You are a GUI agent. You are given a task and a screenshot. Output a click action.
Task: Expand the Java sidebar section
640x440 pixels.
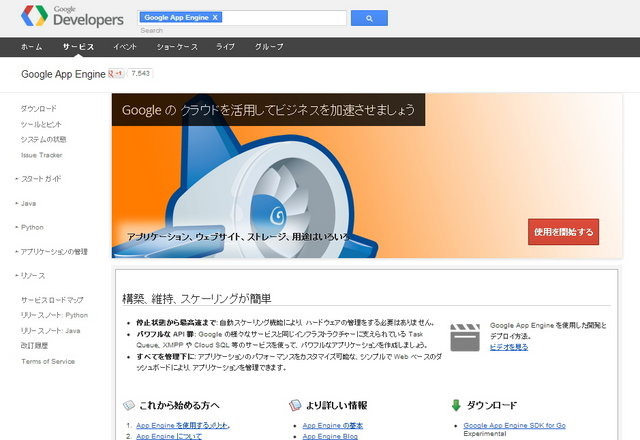point(28,203)
